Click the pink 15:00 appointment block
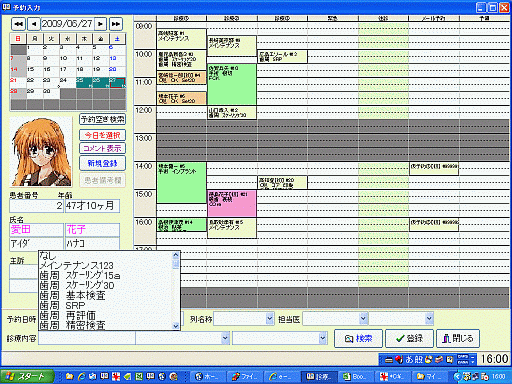This screenshot has height=384, width=512. click(x=232, y=203)
